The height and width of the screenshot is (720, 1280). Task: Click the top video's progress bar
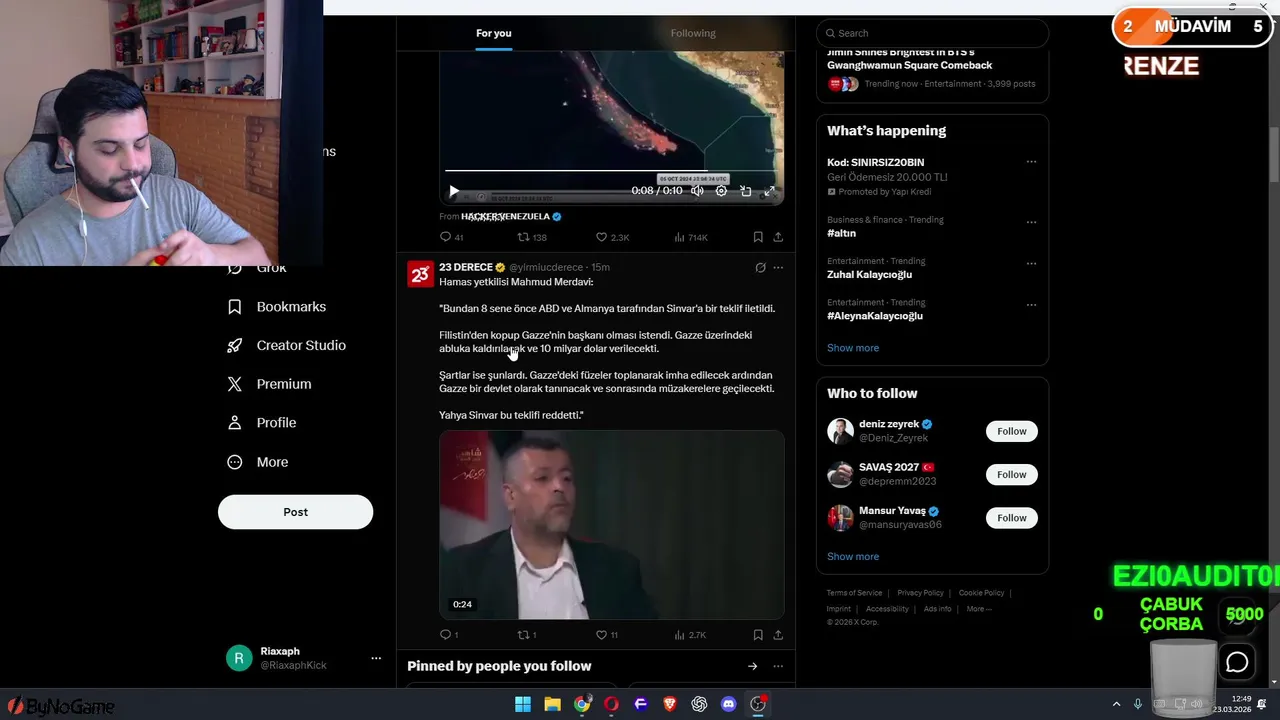[x=611, y=171]
